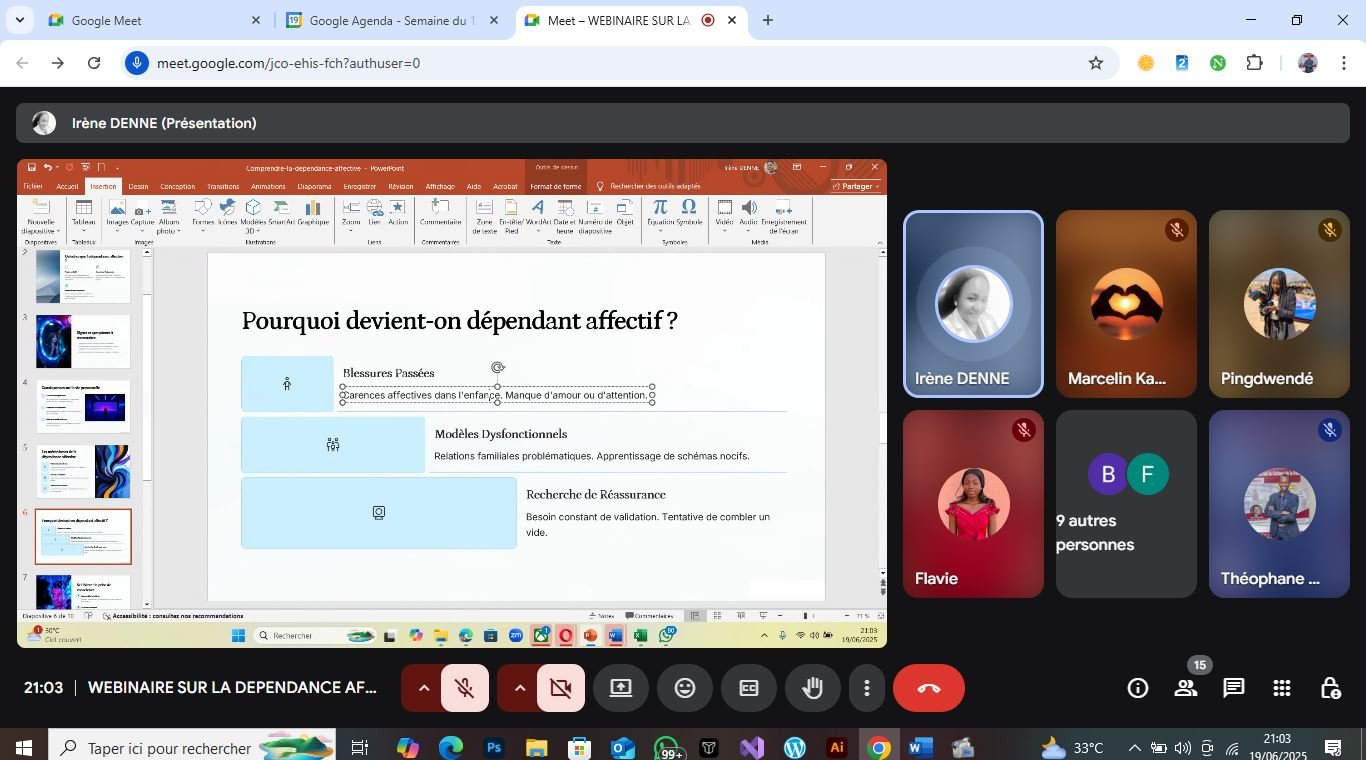
Task: Click the share screen button
Action: point(621,688)
